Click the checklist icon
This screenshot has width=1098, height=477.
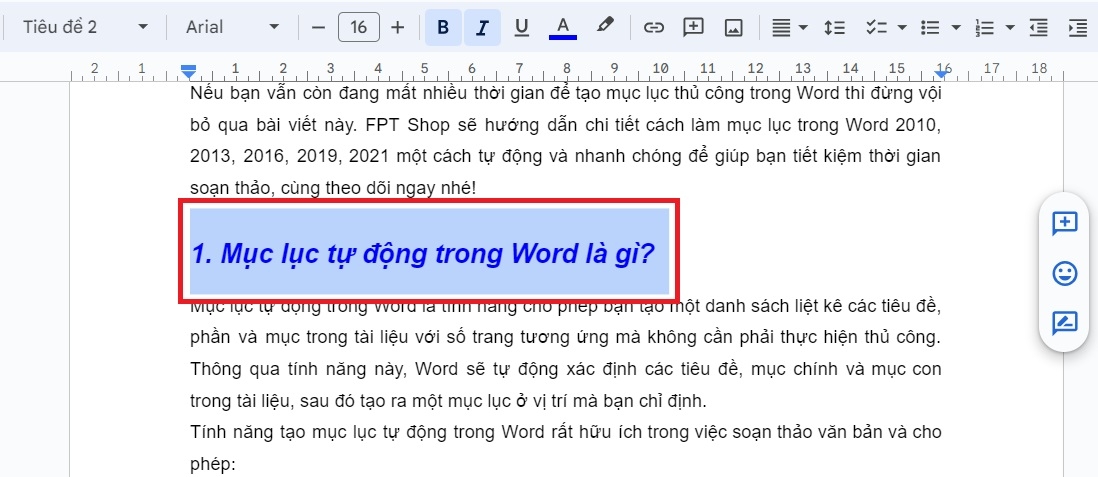(x=877, y=27)
